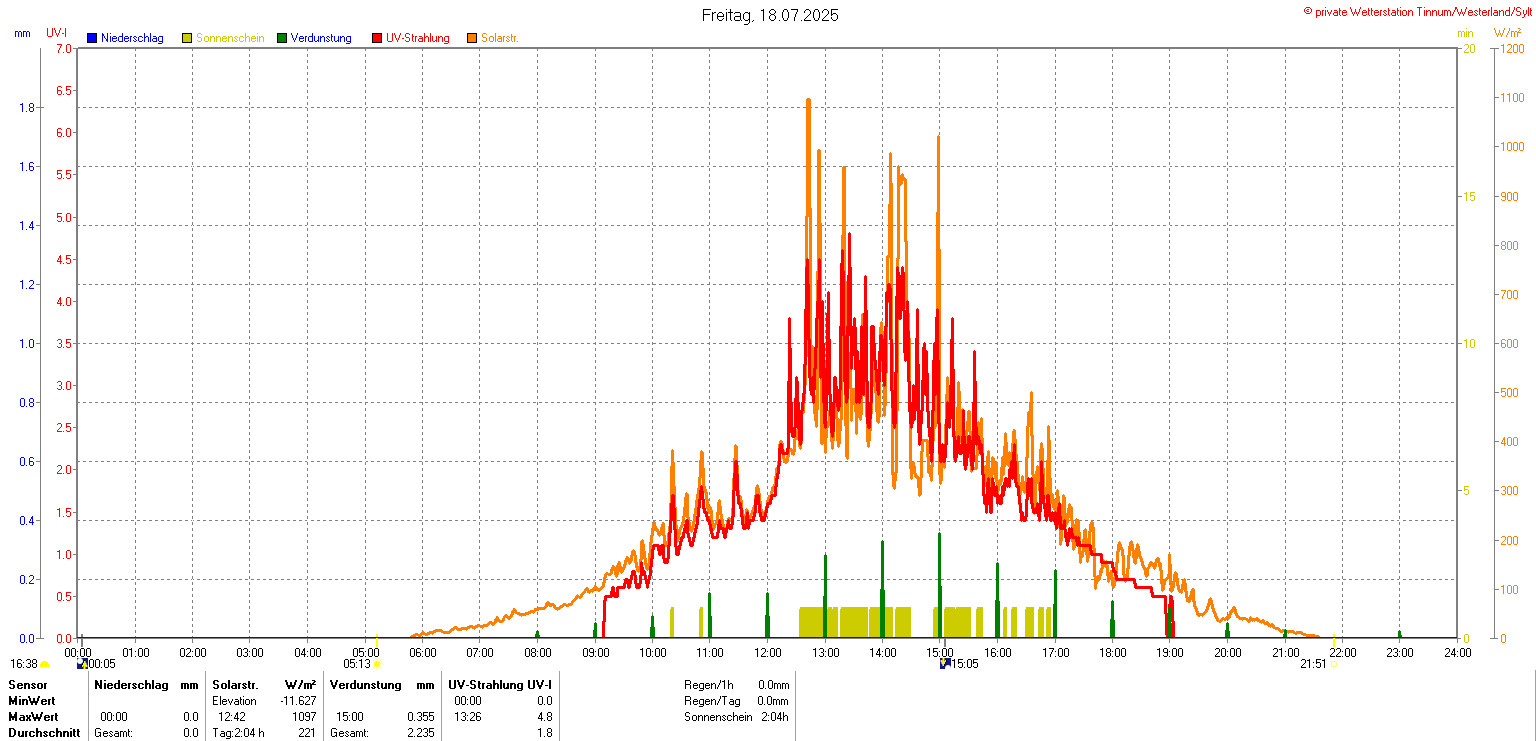Click the Verdunstung column header in table

point(366,685)
